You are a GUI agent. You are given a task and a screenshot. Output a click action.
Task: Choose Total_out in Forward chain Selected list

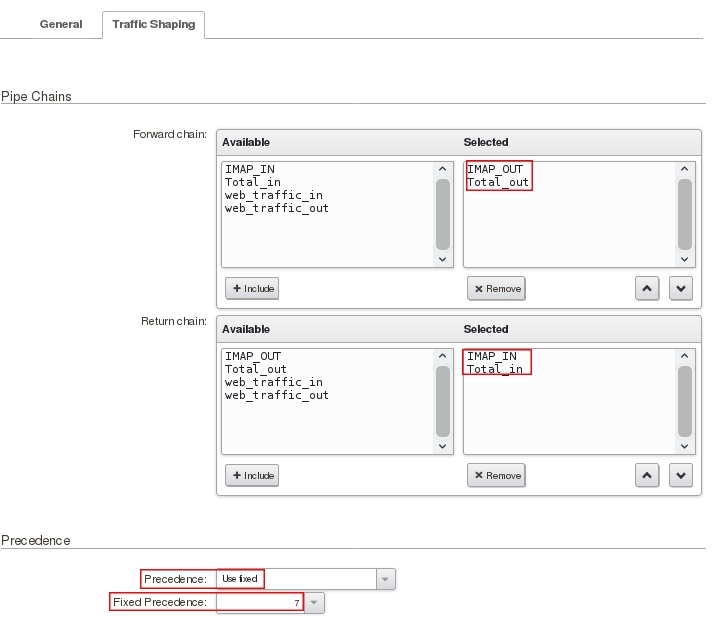coord(498,183)
